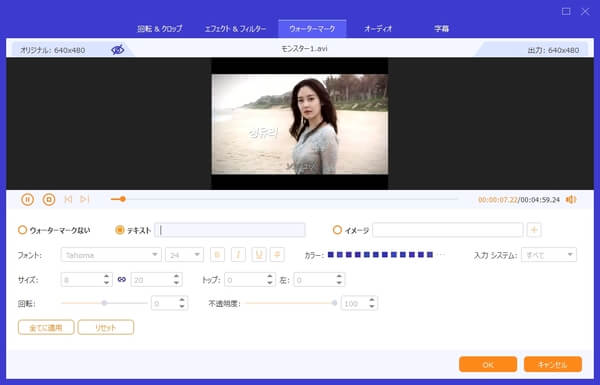Focus the image path input field

coord(447,230)
